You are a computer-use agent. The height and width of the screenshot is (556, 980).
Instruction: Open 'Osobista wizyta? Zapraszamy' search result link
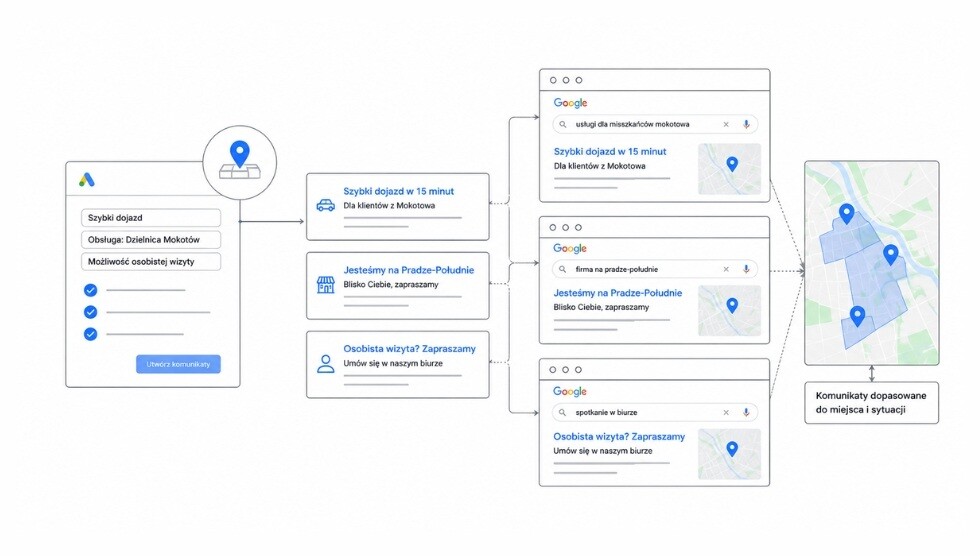point(619,437)
